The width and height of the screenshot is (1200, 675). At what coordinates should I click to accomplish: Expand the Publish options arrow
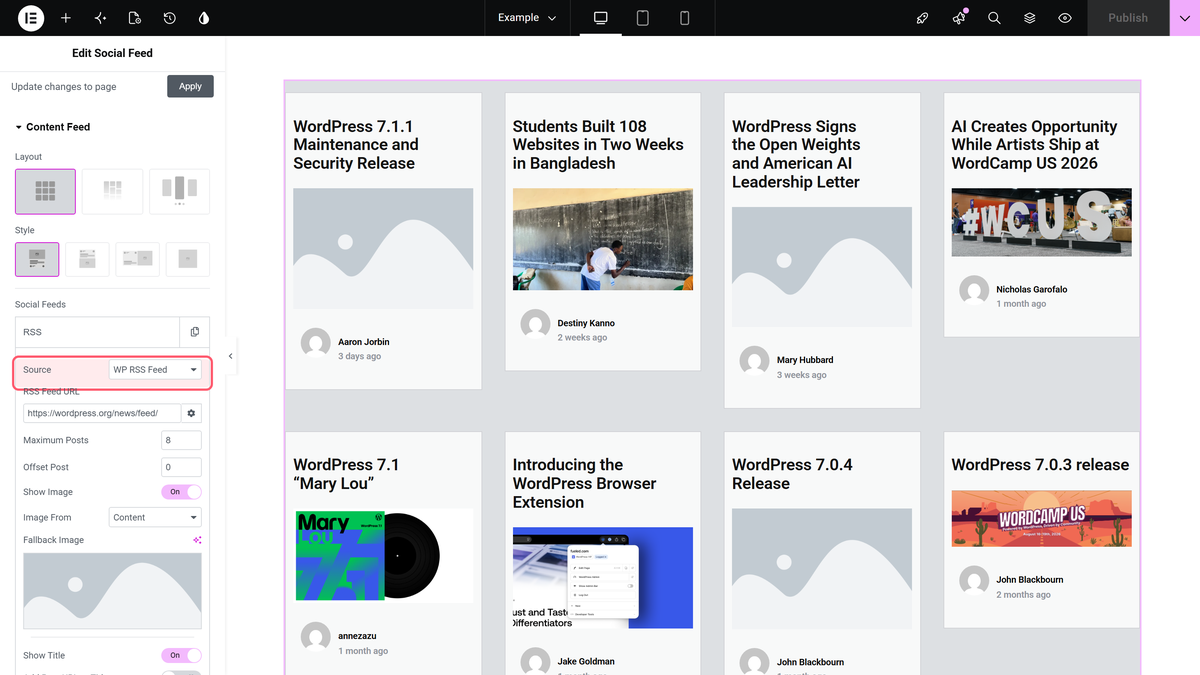(1184, 18)
